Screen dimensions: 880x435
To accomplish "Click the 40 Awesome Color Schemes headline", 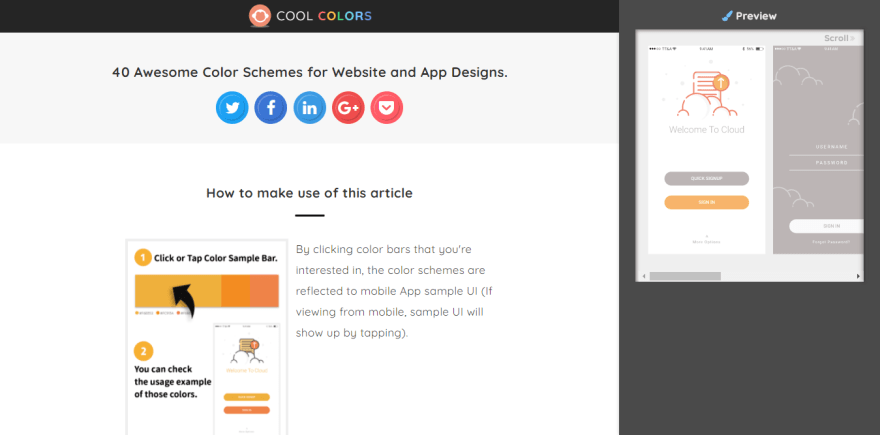I will coord(310,72).
